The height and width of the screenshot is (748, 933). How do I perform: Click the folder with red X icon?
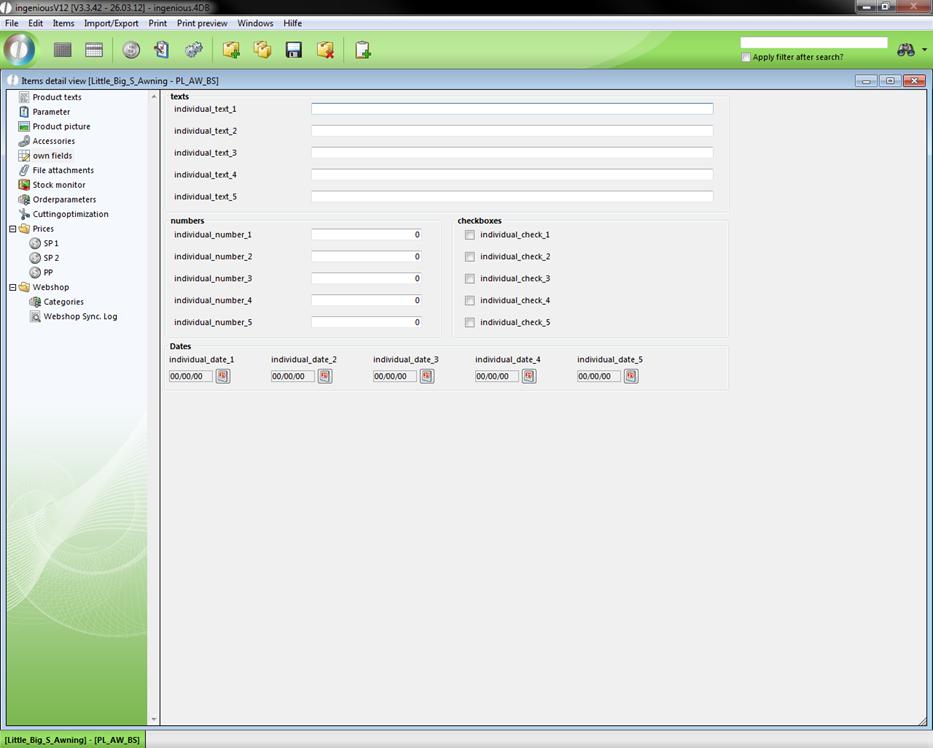pos(325,50)
